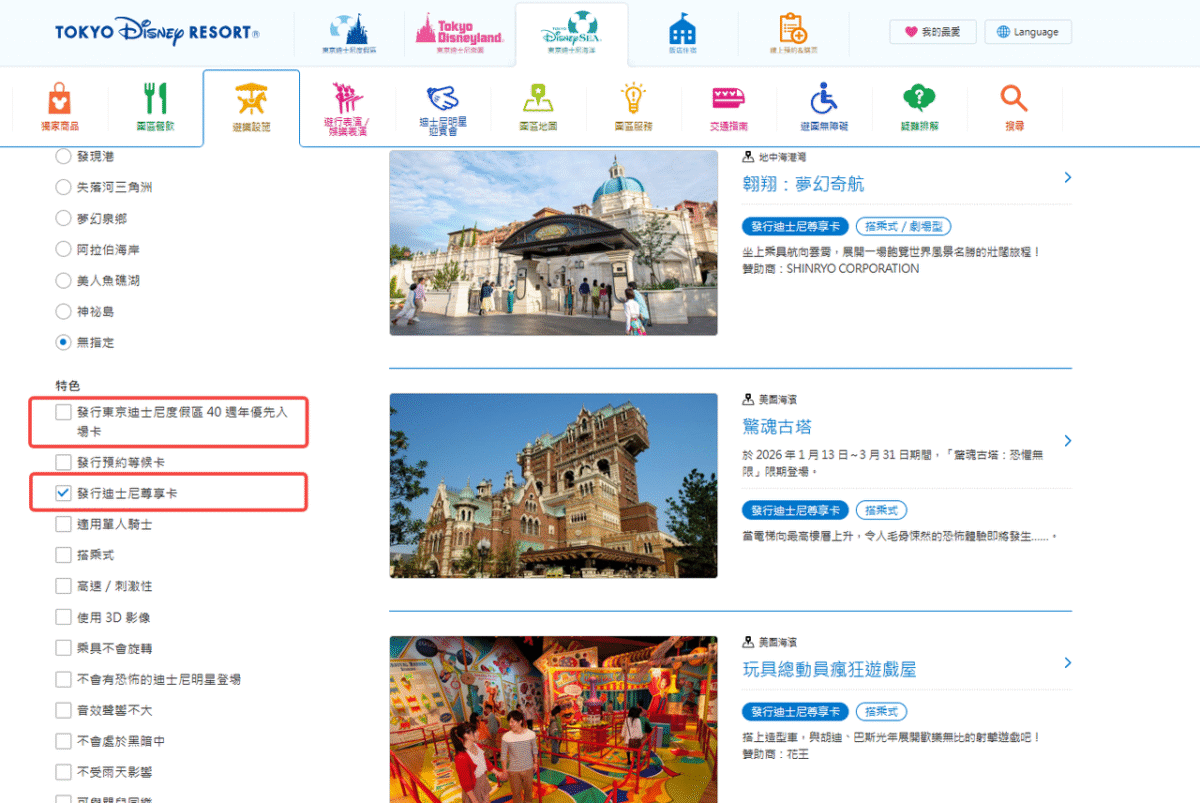The image size is (1200, 803).
Task: Open the 搜尋 magnifying glass icon
Action: tap(1014, 100)
